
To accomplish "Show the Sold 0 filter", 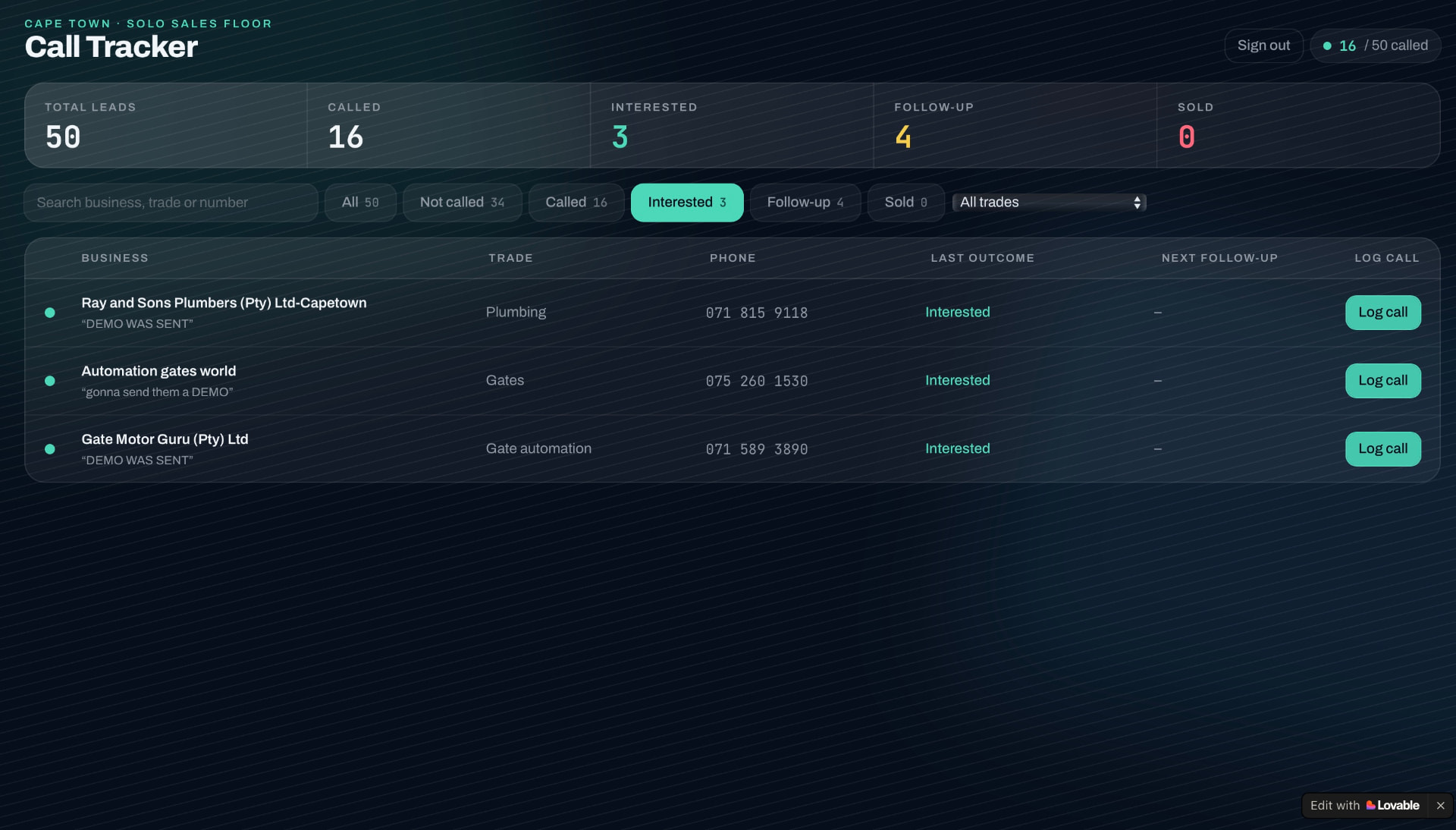I will tap(906, 203).
